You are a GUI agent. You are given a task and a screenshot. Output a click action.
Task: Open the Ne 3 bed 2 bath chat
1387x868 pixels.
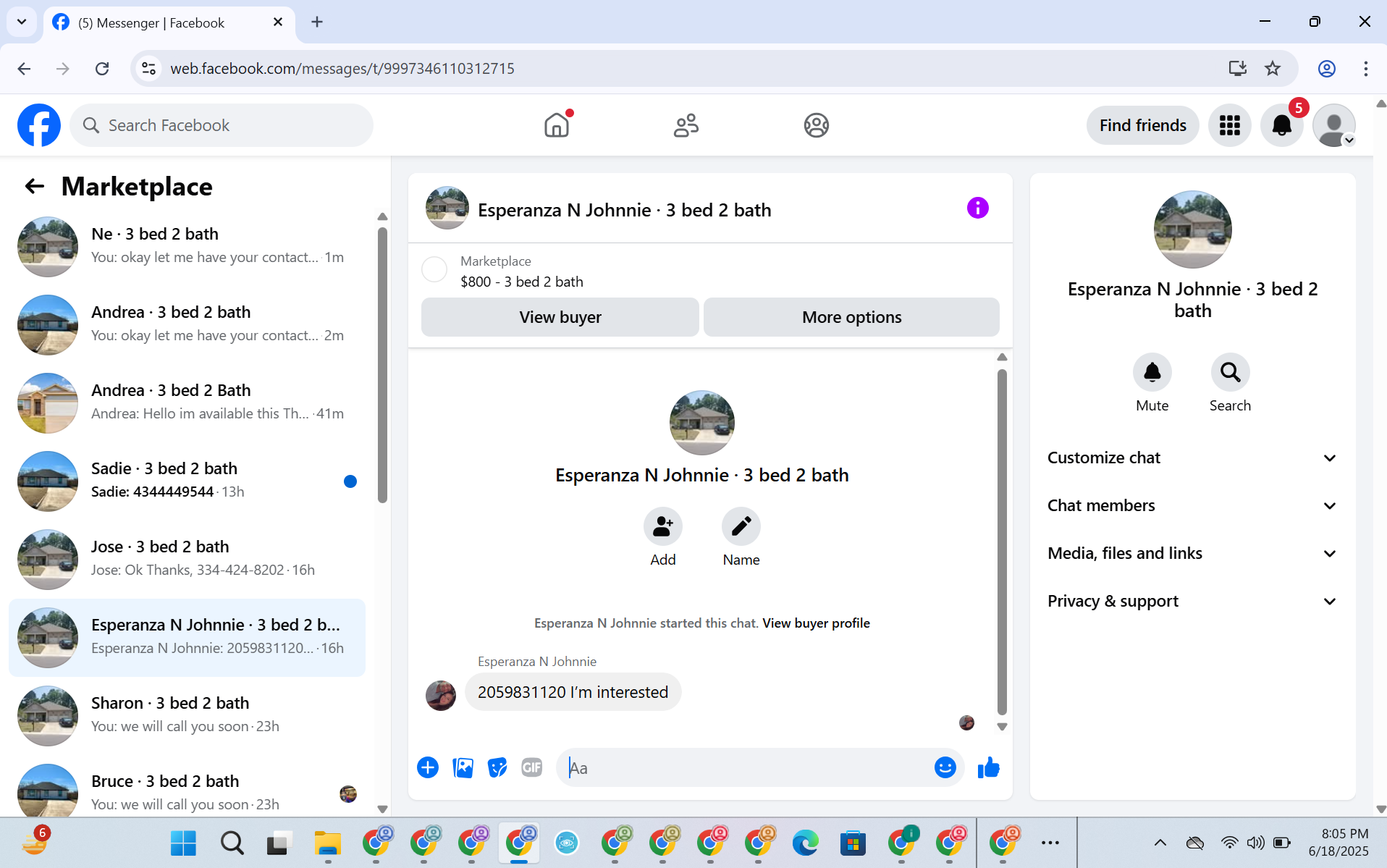coord(187,246)
